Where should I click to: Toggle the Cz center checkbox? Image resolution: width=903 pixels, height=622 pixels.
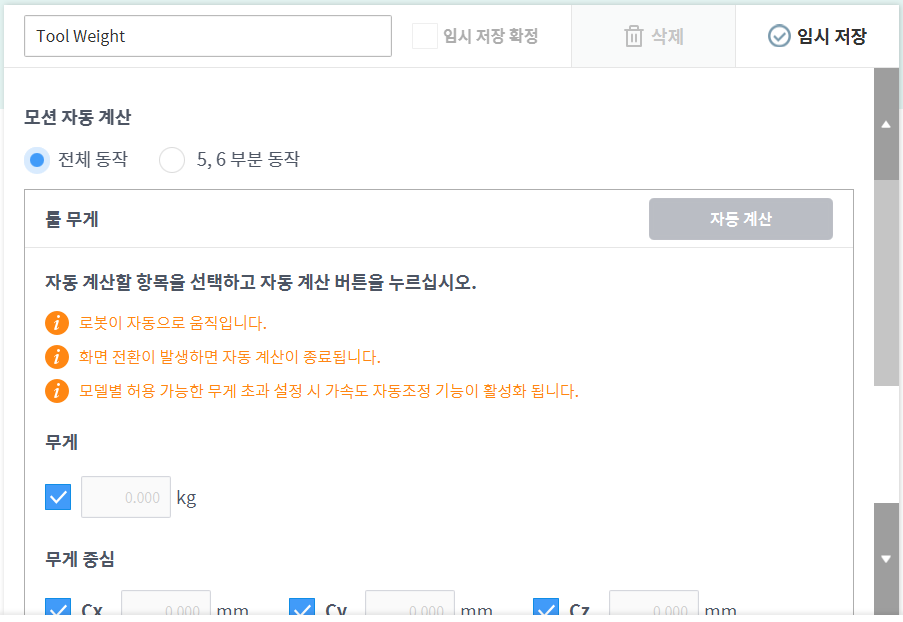[546, 609]
